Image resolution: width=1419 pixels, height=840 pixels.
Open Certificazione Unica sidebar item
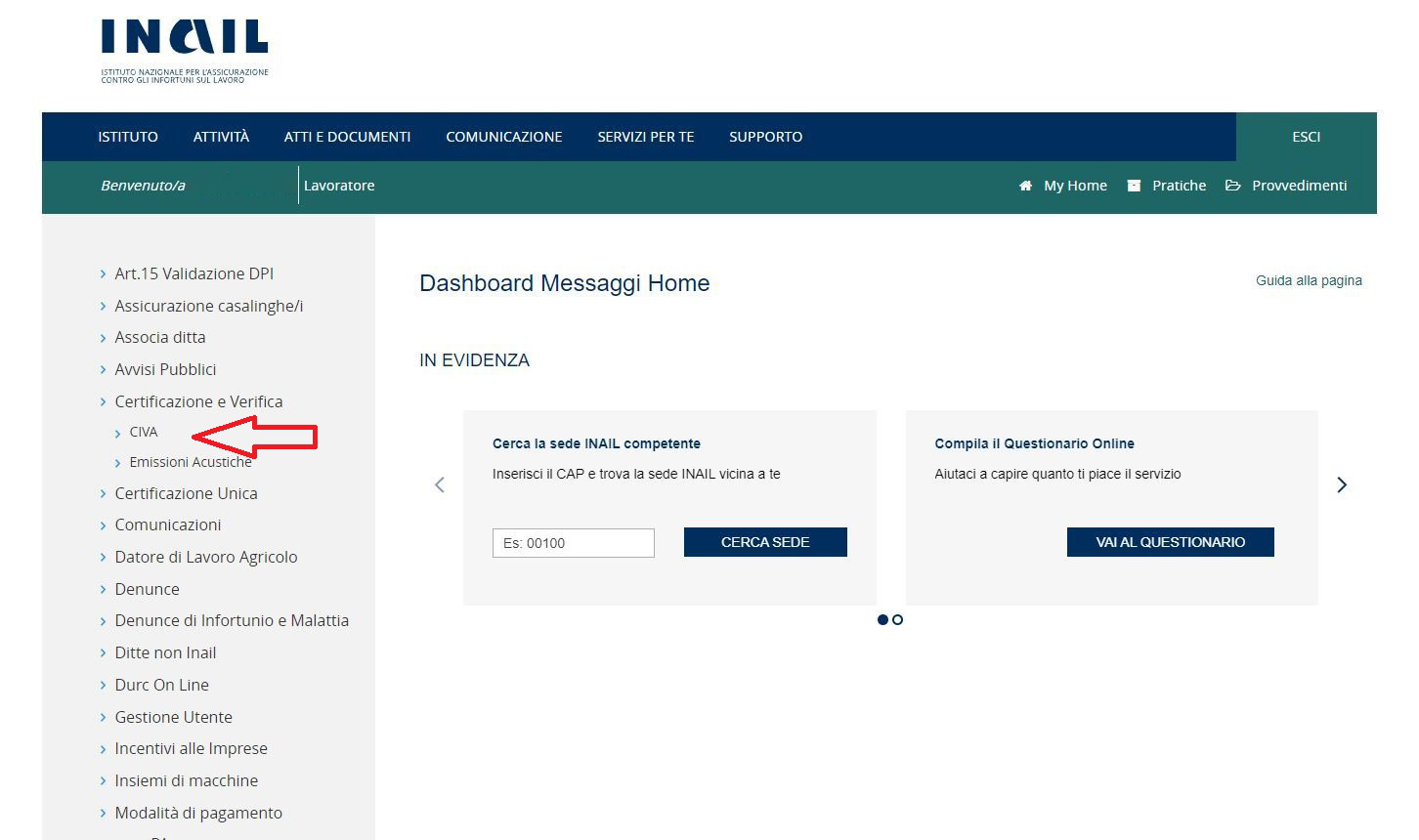186,493
